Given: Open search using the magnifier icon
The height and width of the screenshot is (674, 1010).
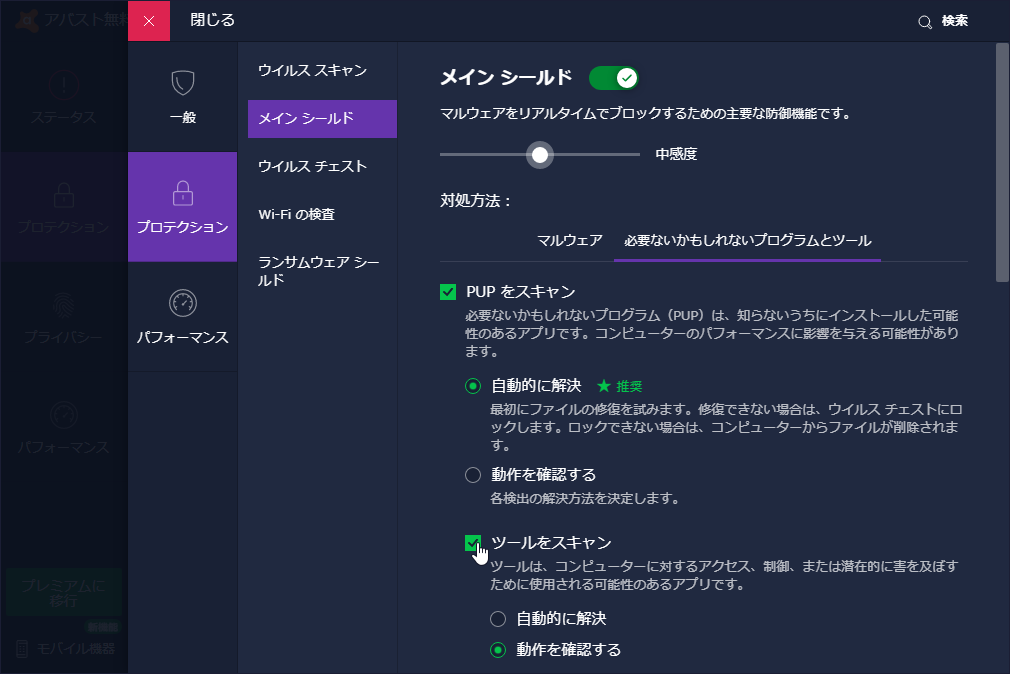Looking at the screenshot, I should pyautogui.click(x=925, y=19).
